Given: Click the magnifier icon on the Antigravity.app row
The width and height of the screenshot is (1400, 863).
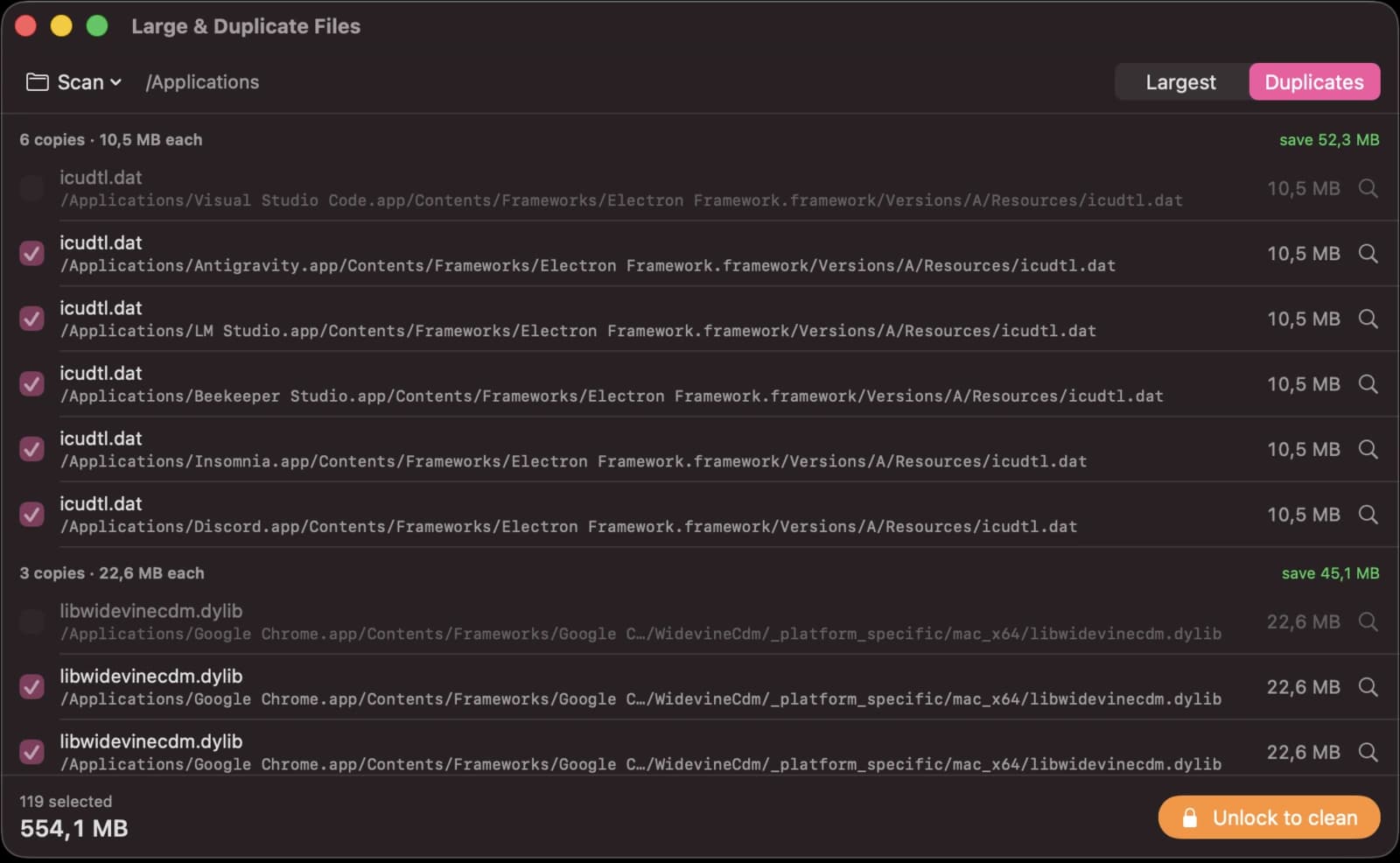Looking at the screenshot, I should (1368, 254).
